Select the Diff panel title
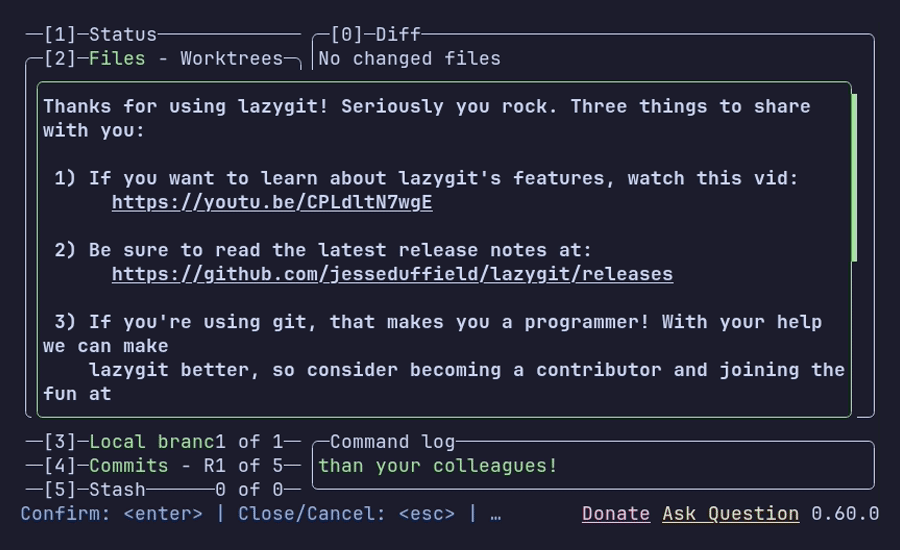This screenshot has width=900, height=550. 398,34
